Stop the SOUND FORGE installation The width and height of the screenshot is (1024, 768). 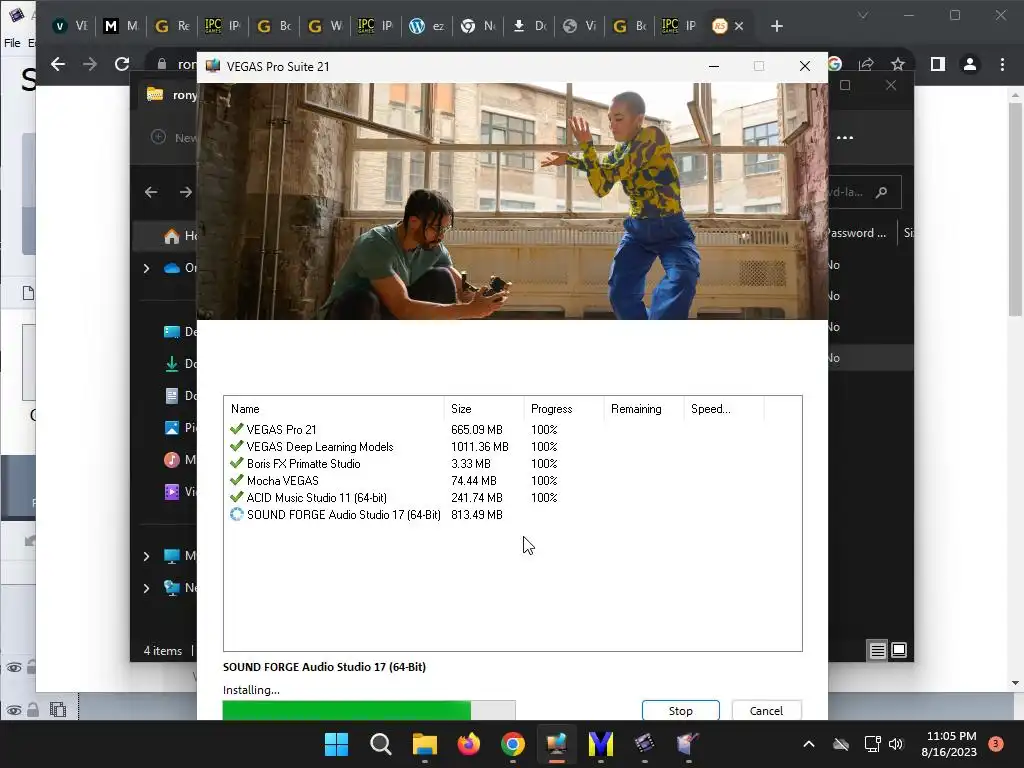(680, 711)
